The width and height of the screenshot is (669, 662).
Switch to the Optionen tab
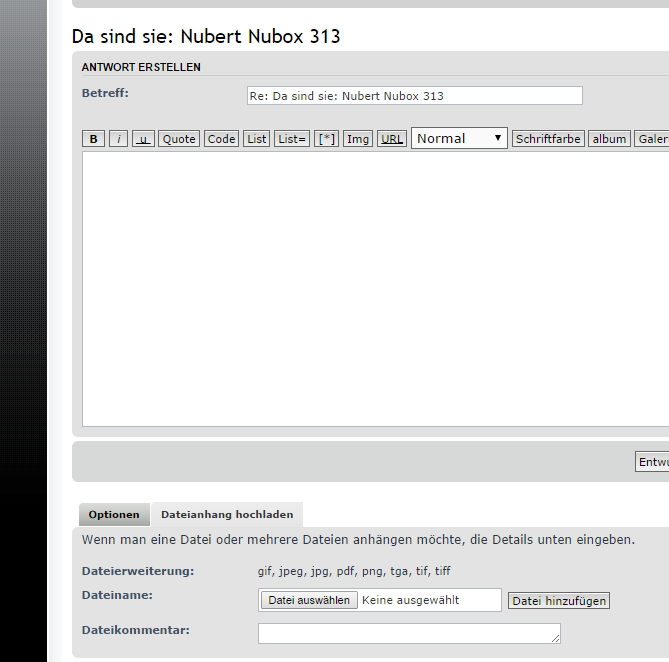114,515
